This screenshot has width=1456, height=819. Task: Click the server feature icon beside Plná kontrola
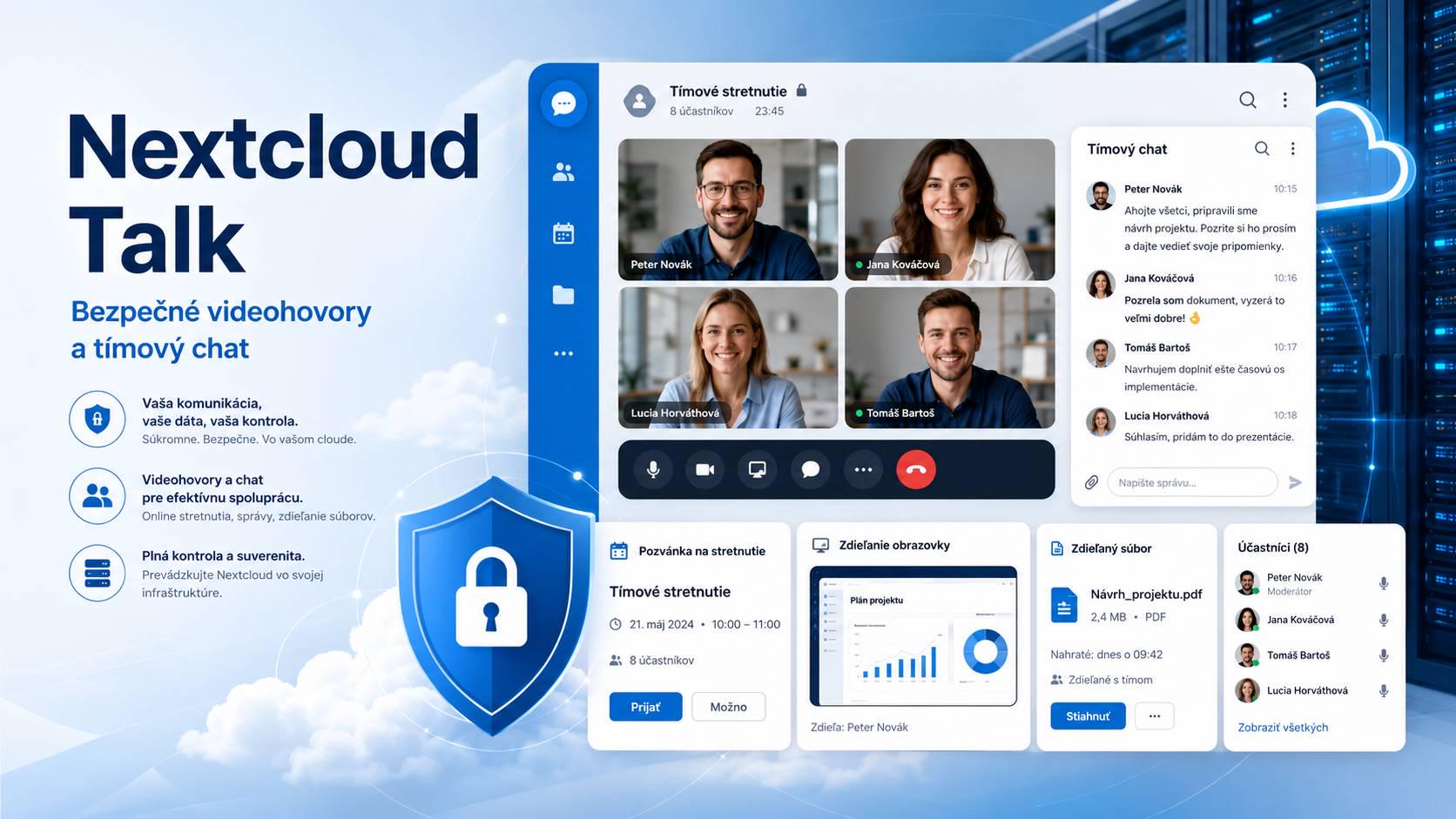point(98,573)
